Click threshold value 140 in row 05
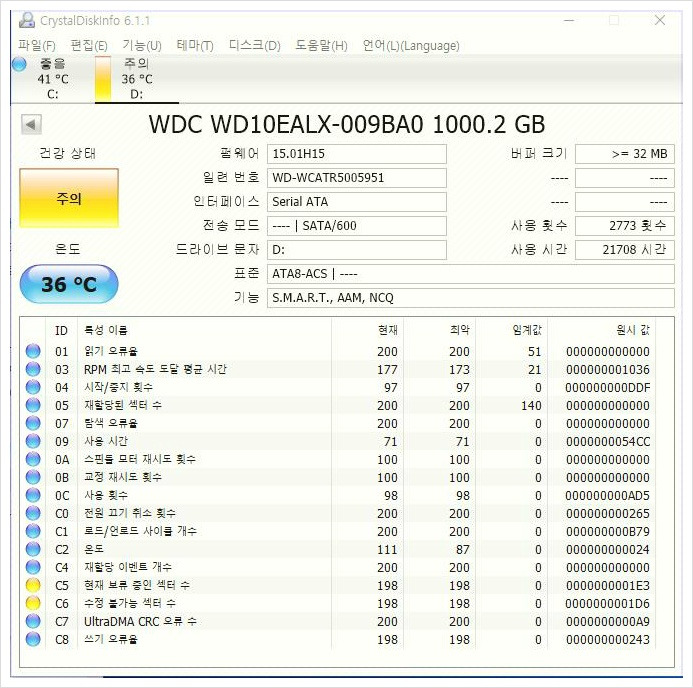The image size is (693, 688). click(531, 406)
